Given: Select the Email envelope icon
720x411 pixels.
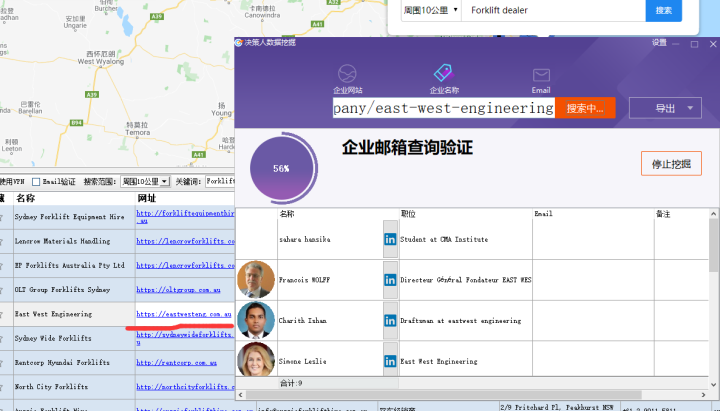Looking at the screenshot, I should click(x=541, y=75).
